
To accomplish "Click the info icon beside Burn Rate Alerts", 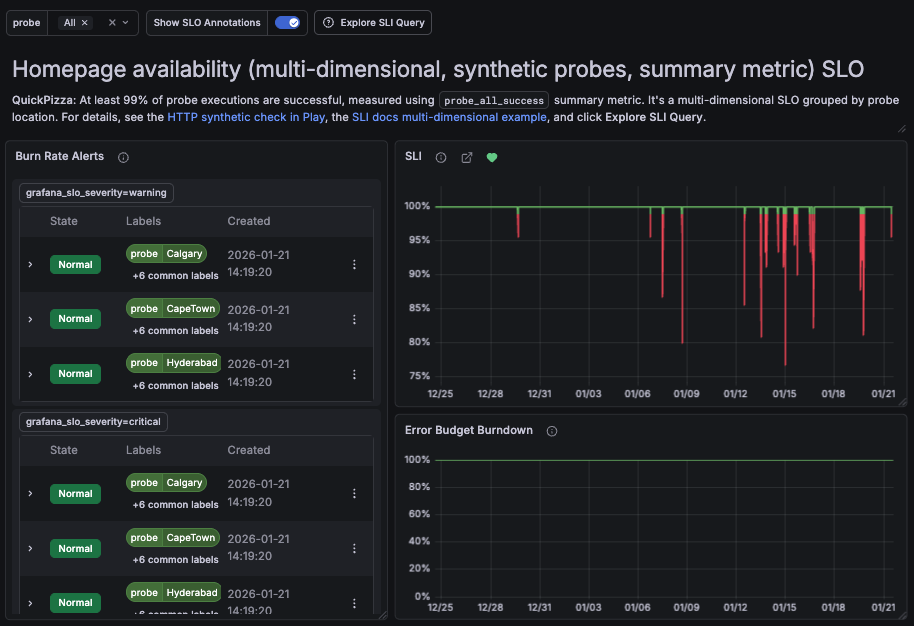I will tap(124, 157).
